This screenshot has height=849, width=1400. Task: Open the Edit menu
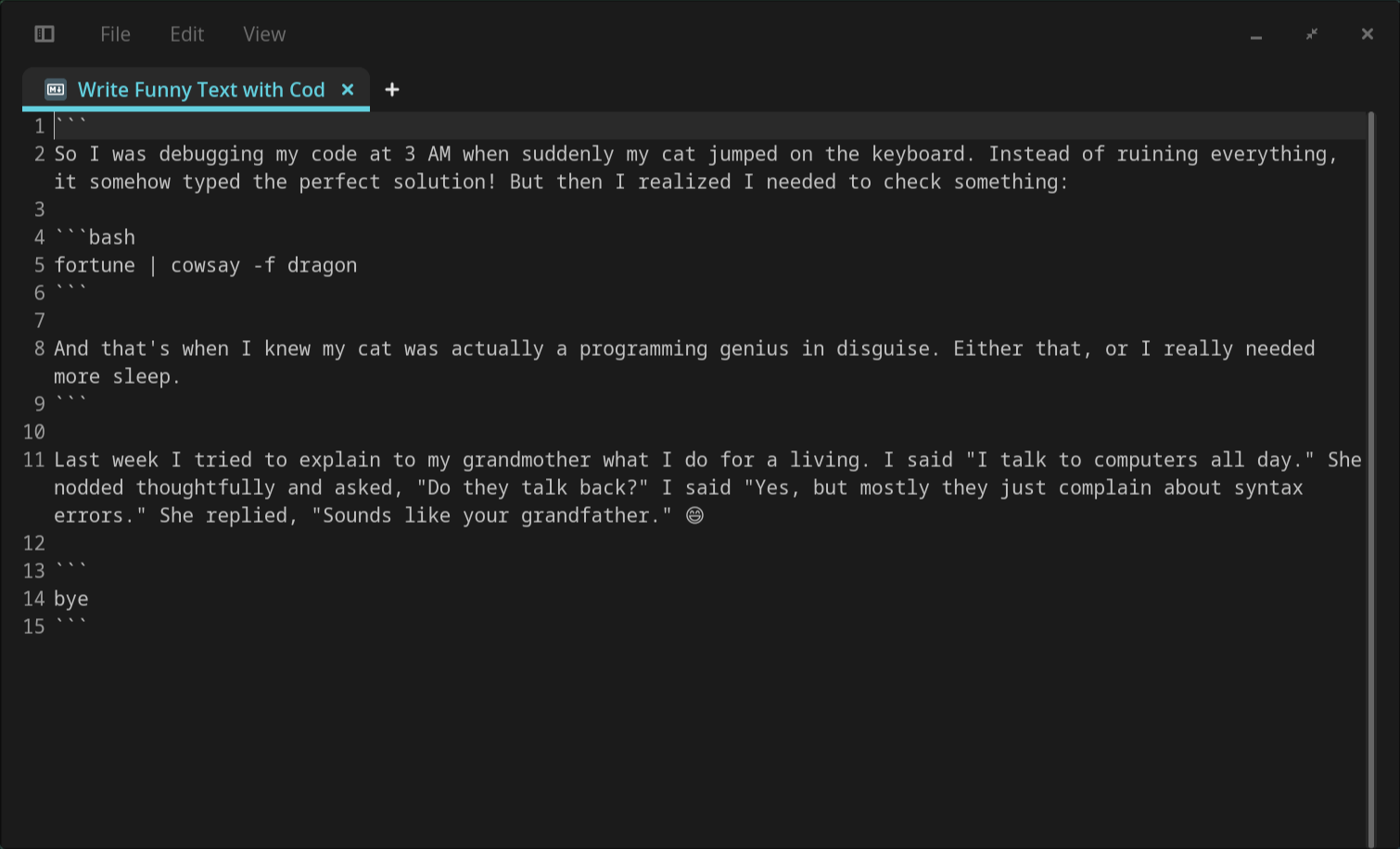[x=186, y=34]
